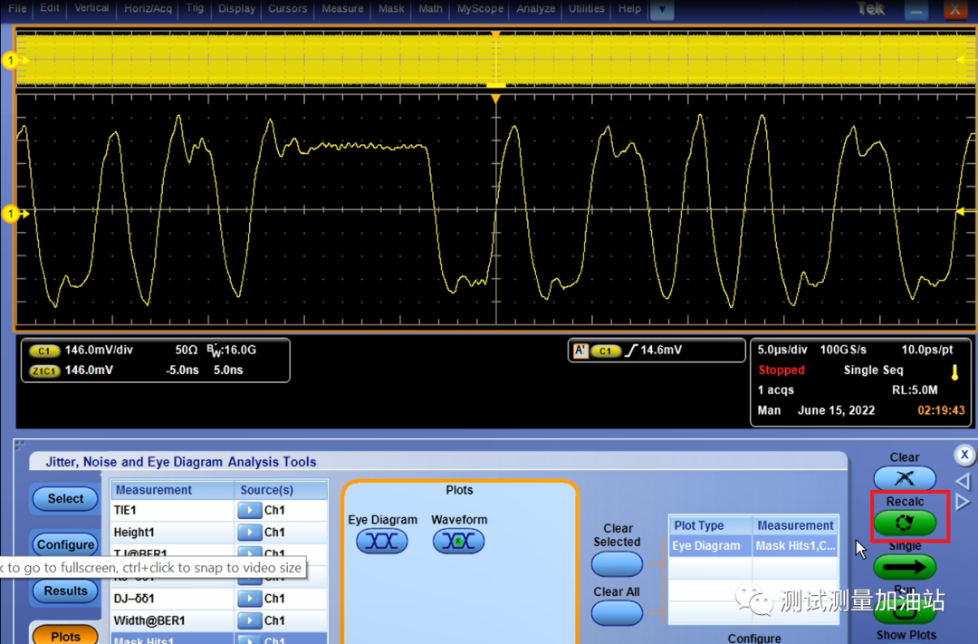
Task: Switch to the Select step
Action: pyautogui.click(x=66, y=498)
